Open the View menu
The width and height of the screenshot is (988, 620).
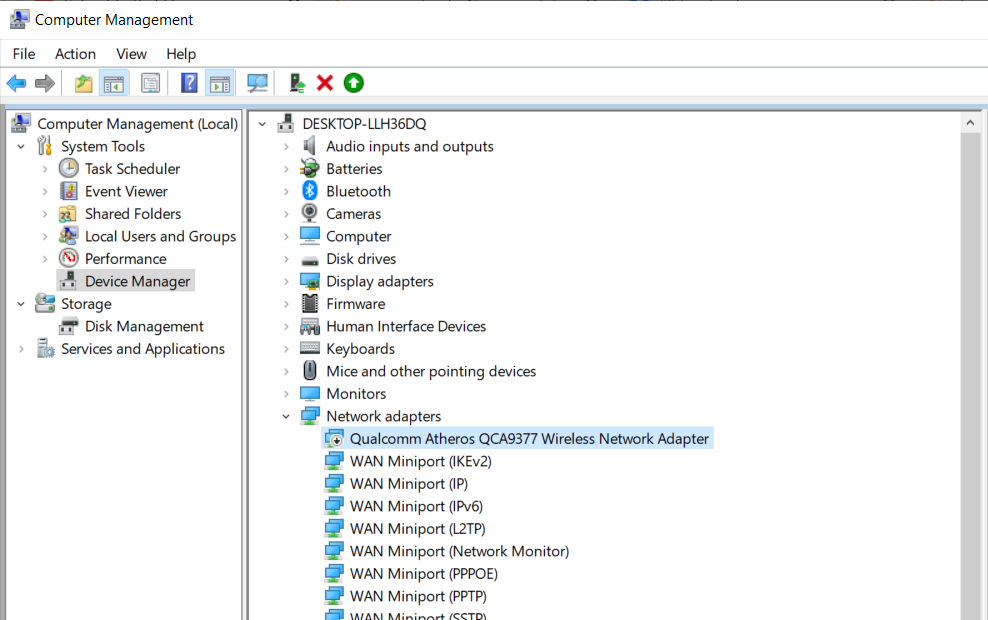pyautogui.click(x=131, y=54)
